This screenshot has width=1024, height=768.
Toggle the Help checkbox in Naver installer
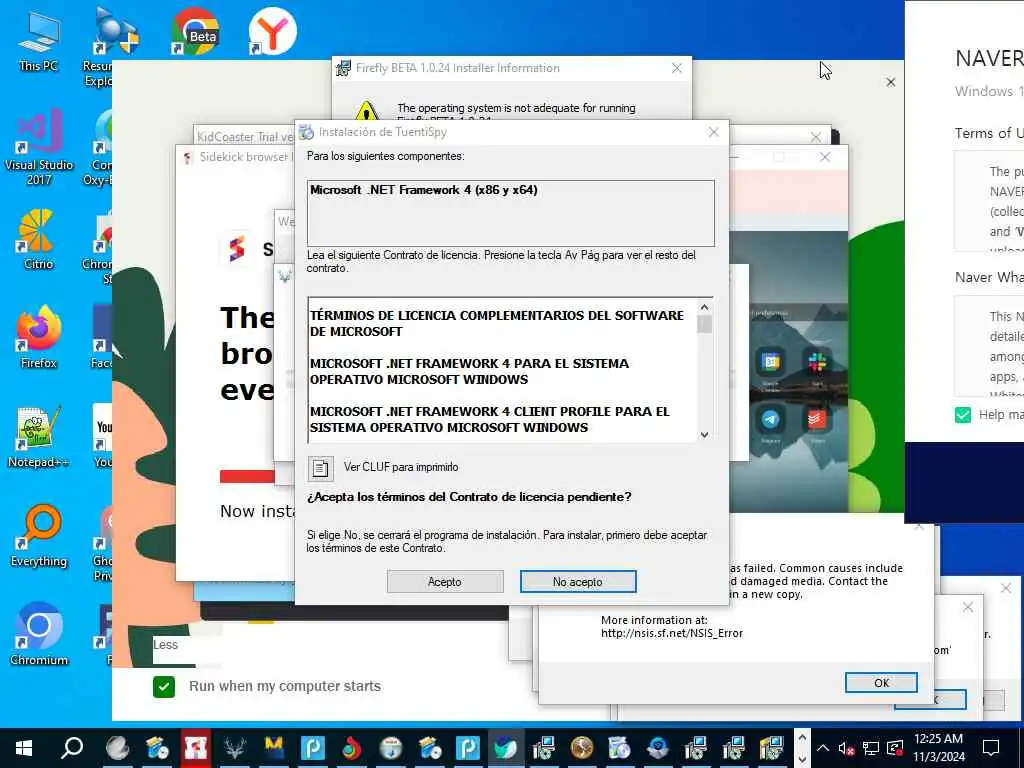point(963,415)
